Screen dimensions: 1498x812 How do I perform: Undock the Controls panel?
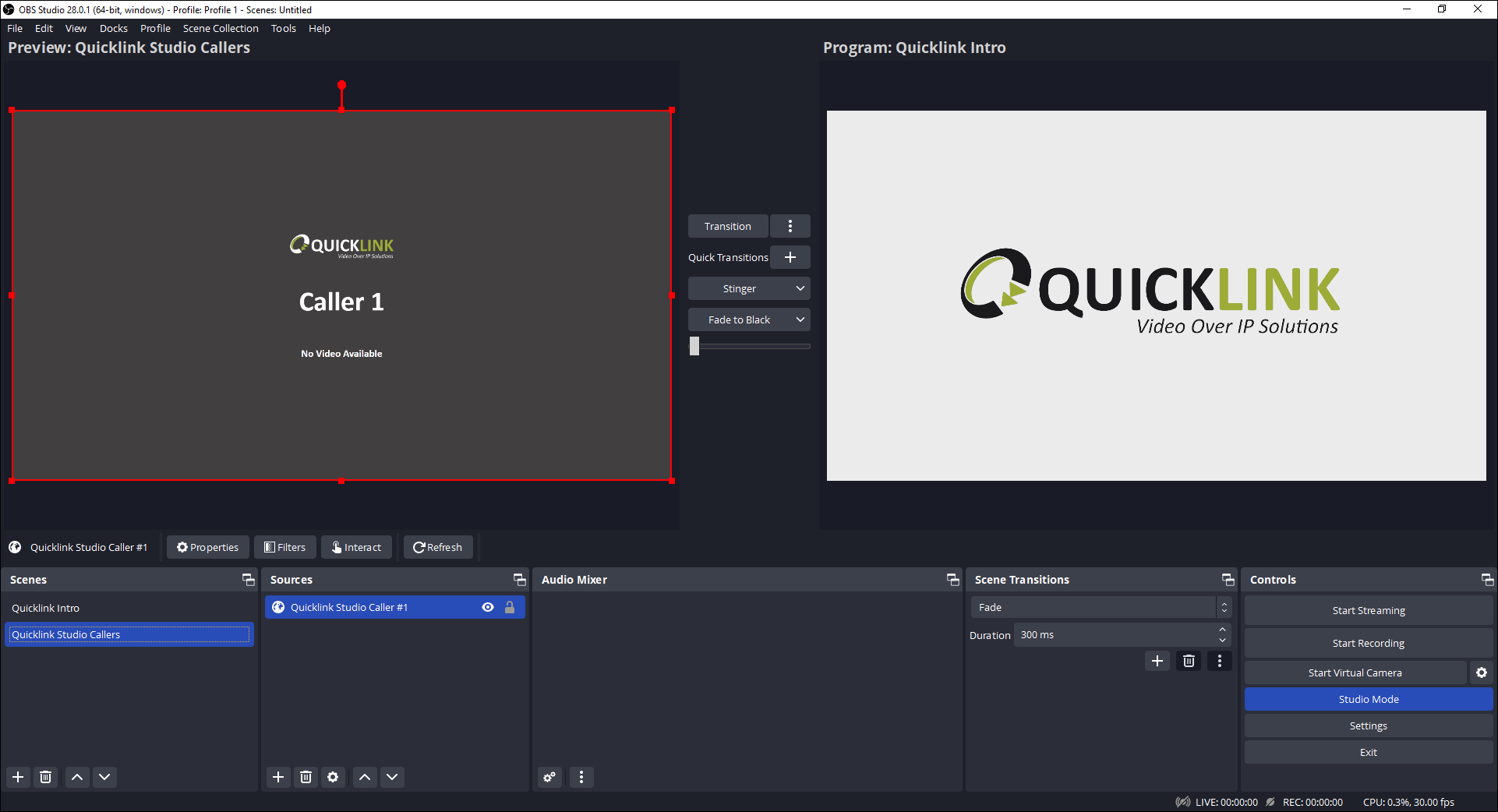(1488, 579)
